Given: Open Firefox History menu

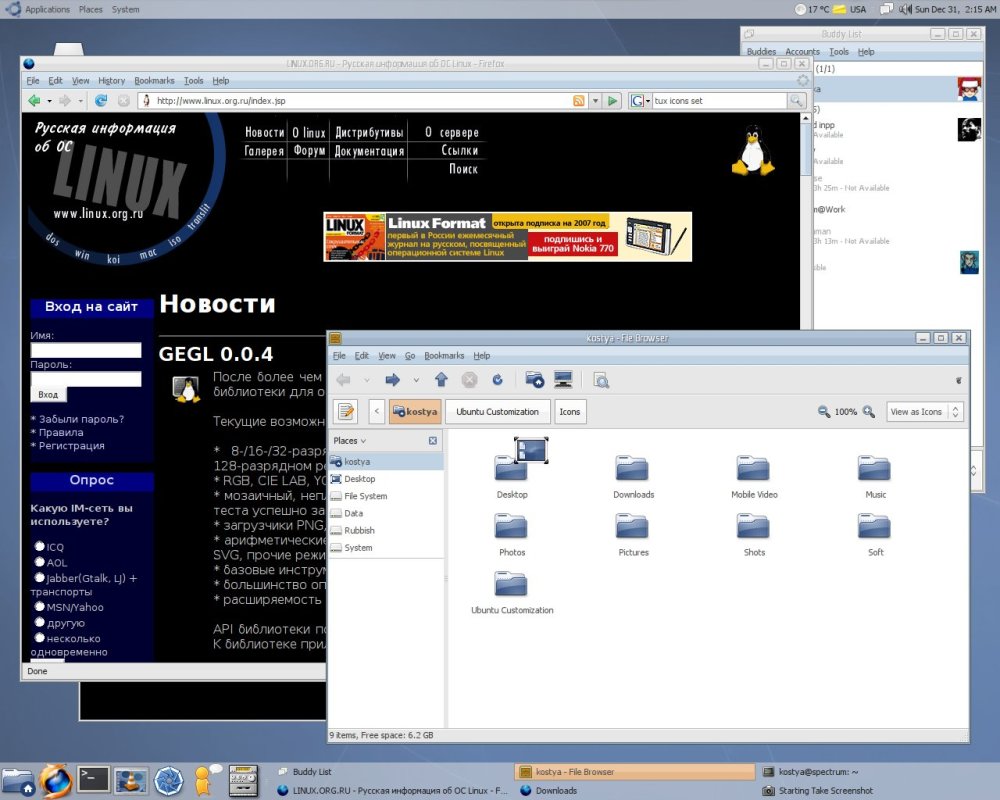Looking at the screenshot, I should point(112,80).
